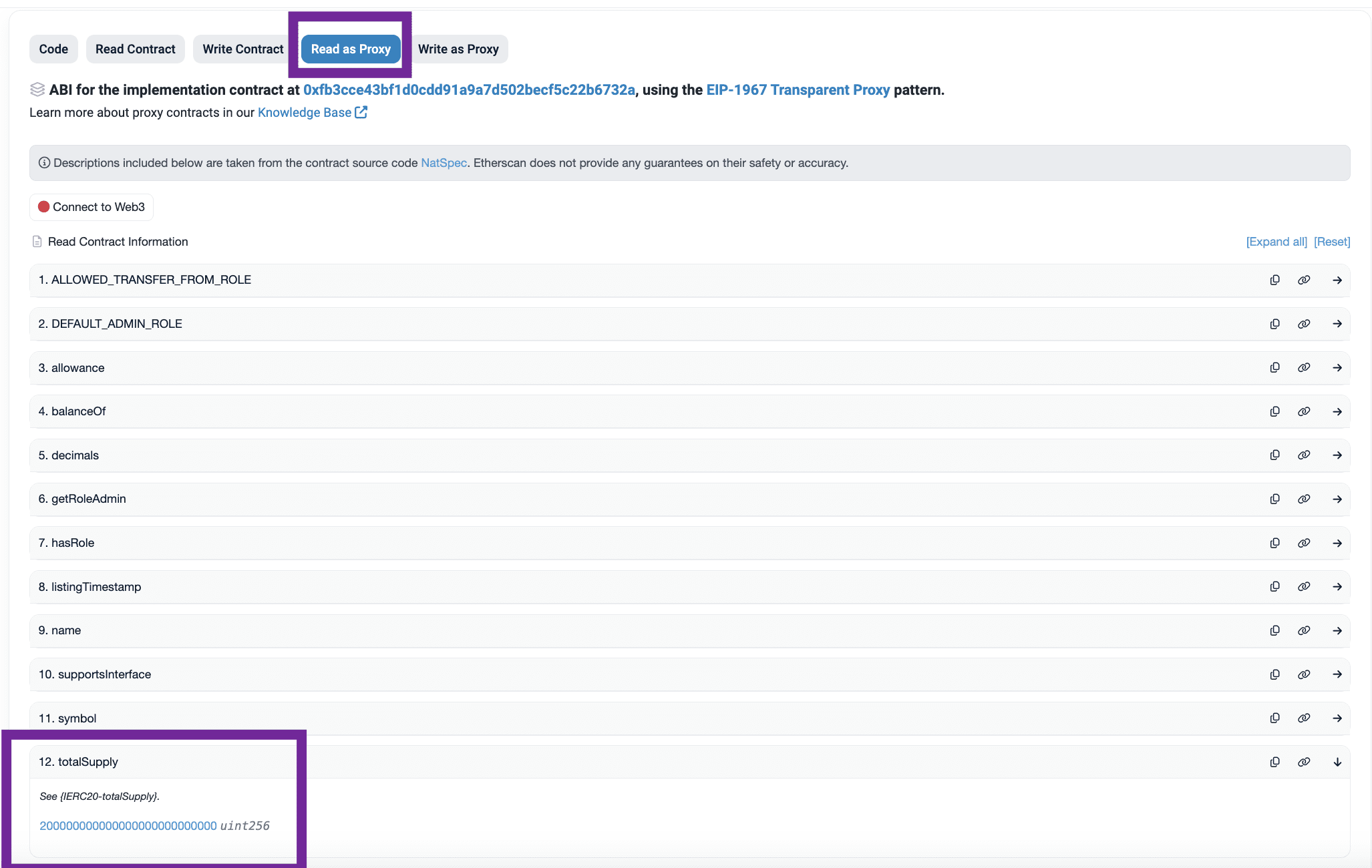
Task: Click the layers icon beside ABI heading
Action: (x=37, y=89)
